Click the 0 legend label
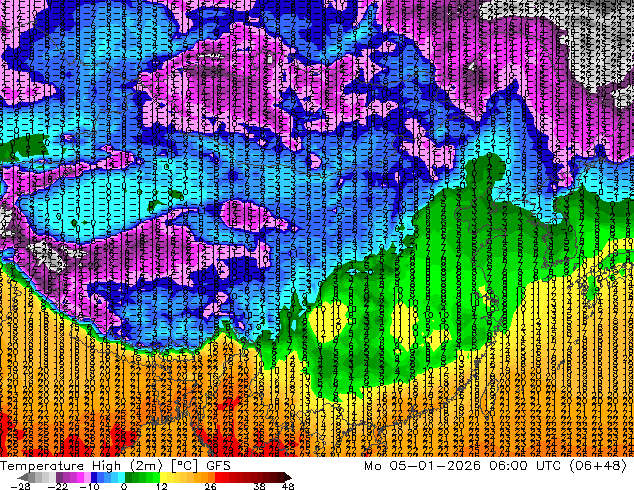 (x=124, y=486)
